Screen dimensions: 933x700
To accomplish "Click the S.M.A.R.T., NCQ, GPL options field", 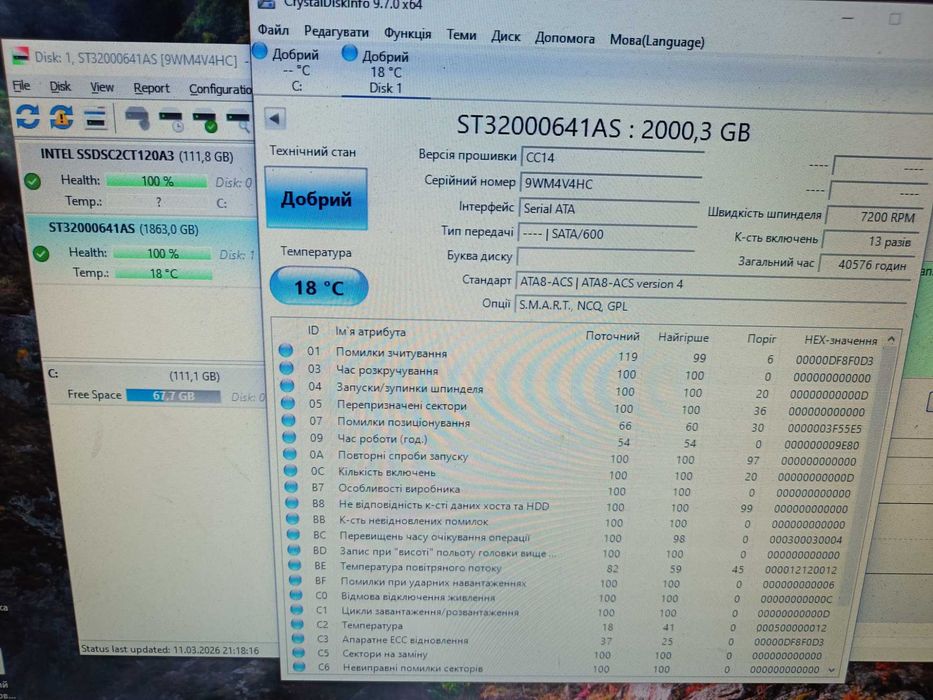I will (x=711, y=306).
